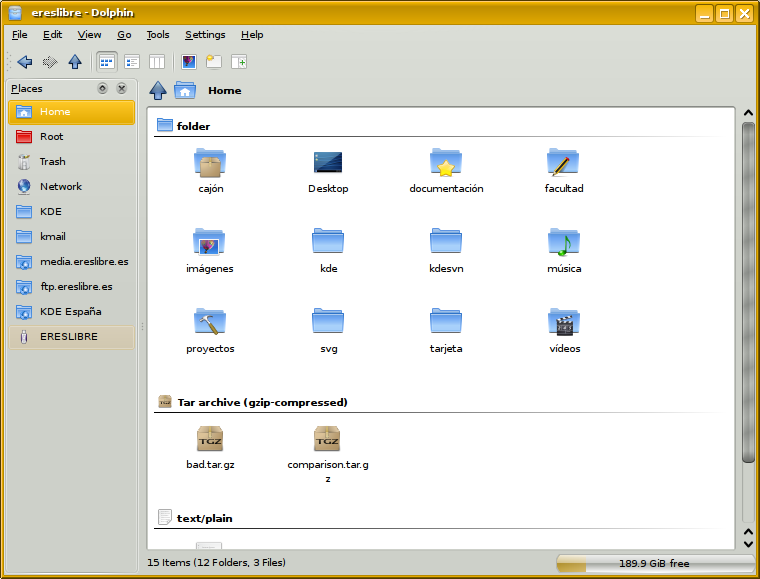Close the Places panel
Screen dimensions: 760x579
[x=122, y=88]
